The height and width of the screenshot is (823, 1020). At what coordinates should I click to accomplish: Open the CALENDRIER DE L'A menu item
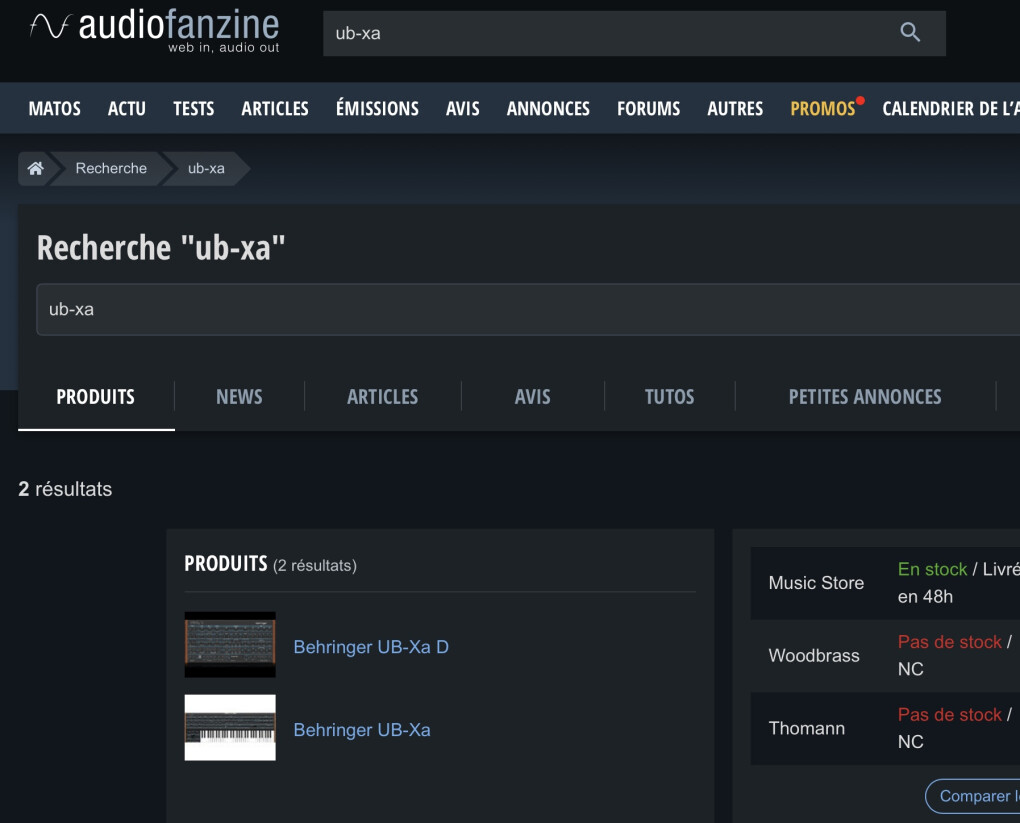[x=950, y=109]
